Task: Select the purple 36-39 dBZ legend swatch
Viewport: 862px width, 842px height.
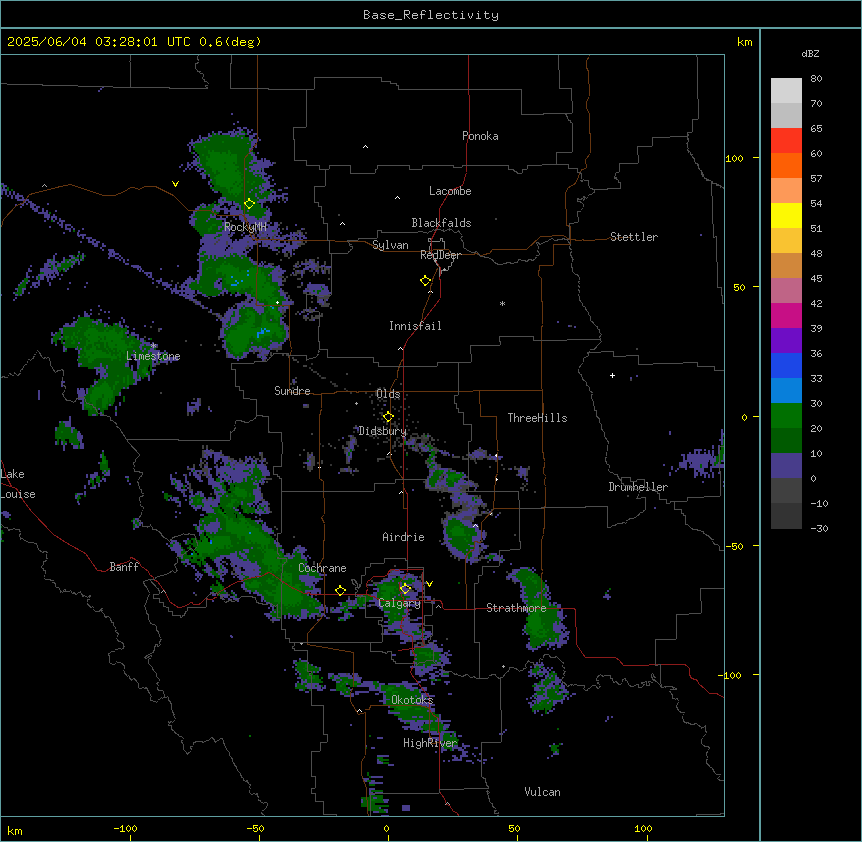Action: (786, 340)
